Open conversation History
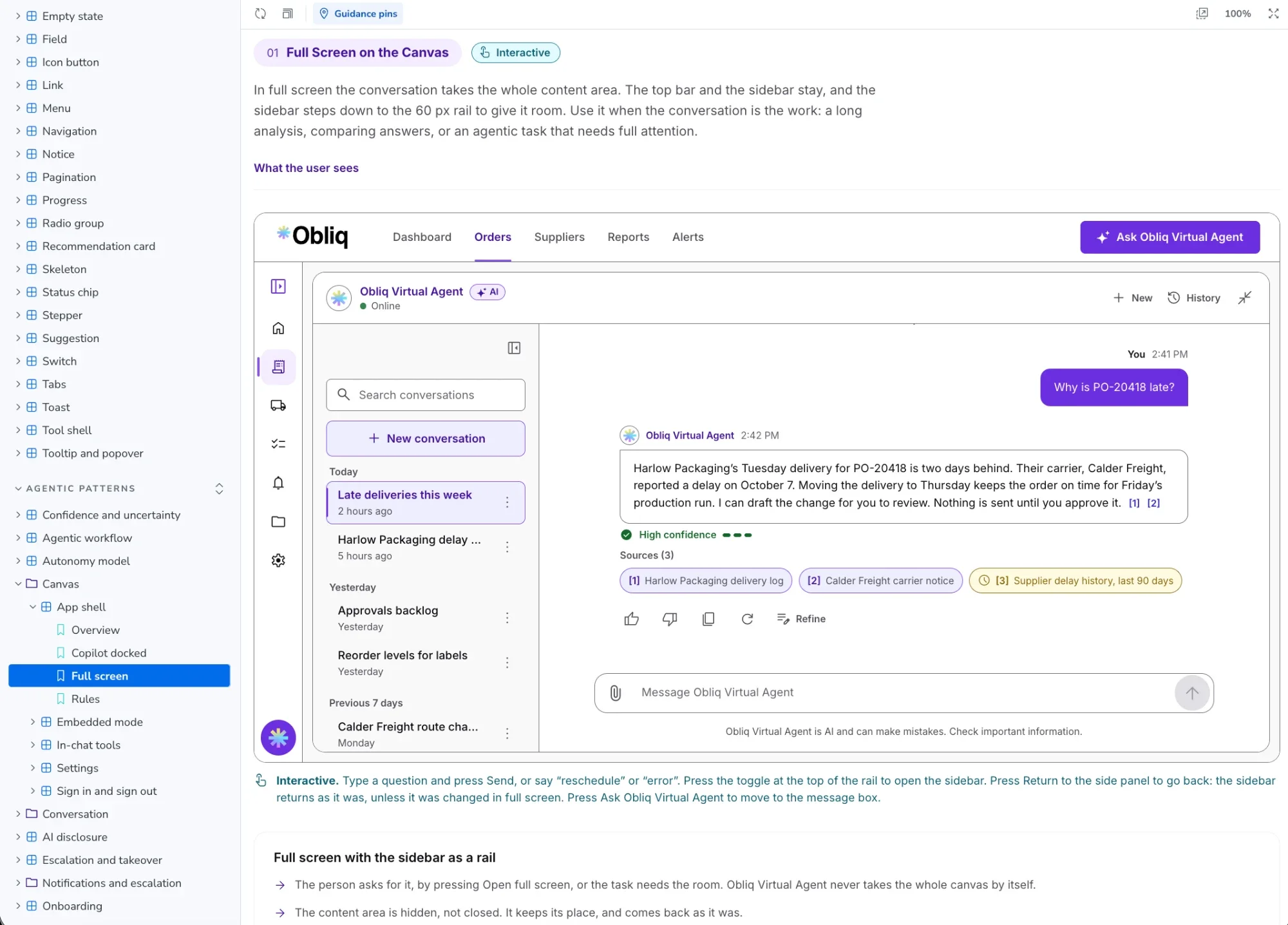1288x925 pixels. [x=1195, y=298]
